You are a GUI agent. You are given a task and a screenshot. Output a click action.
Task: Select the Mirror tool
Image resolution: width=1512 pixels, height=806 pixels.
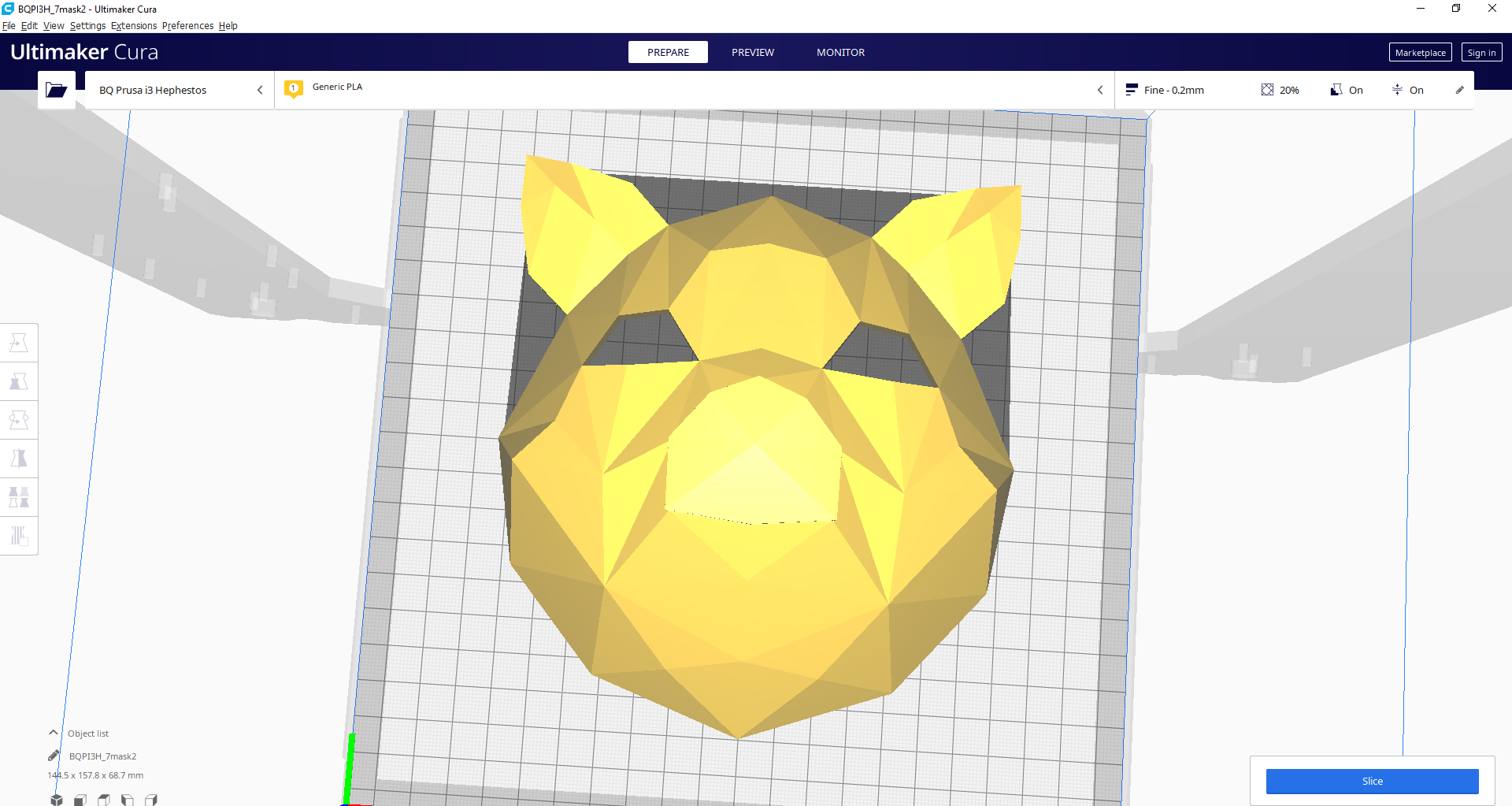coord(19,458)
